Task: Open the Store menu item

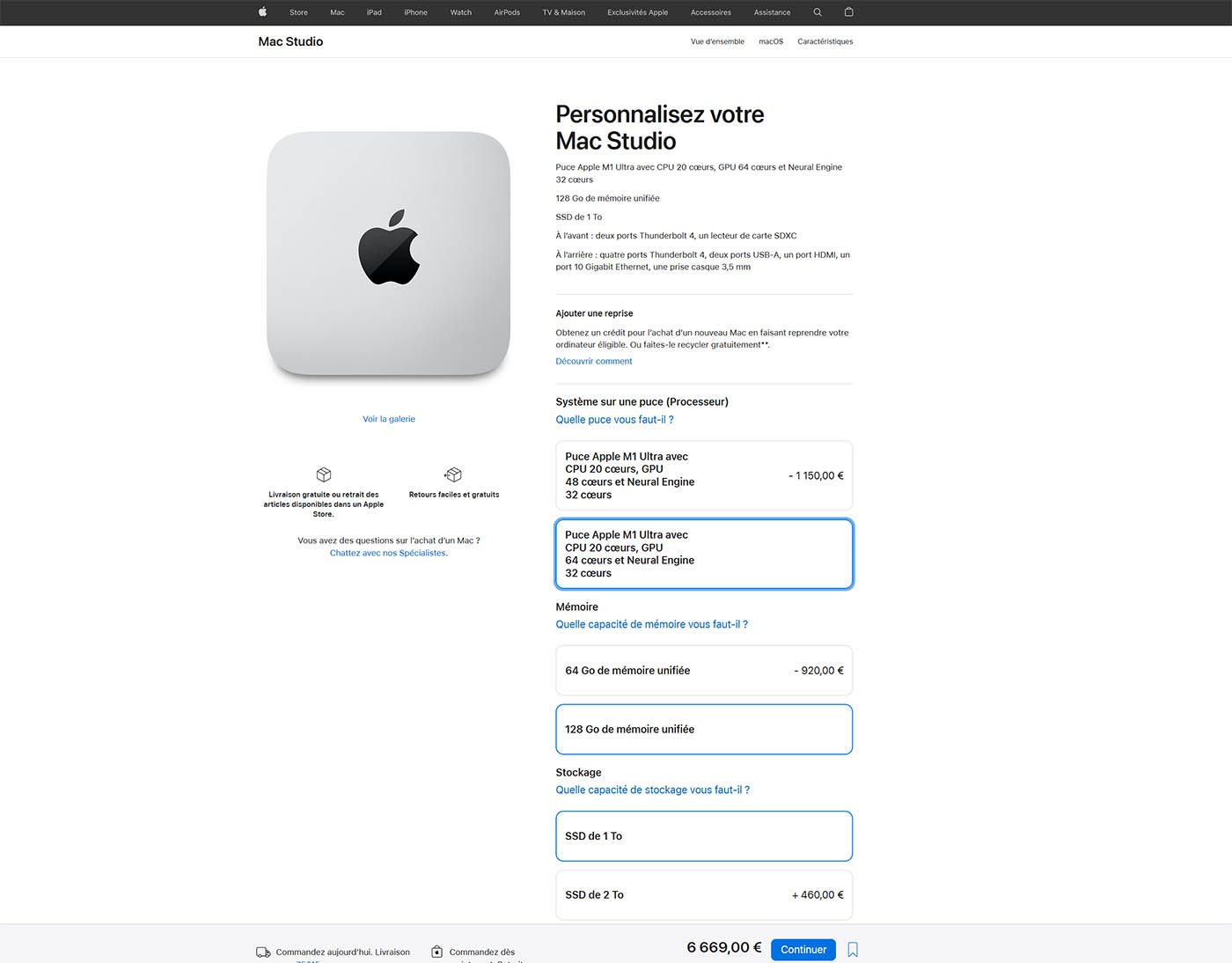Action: point(298,12)
